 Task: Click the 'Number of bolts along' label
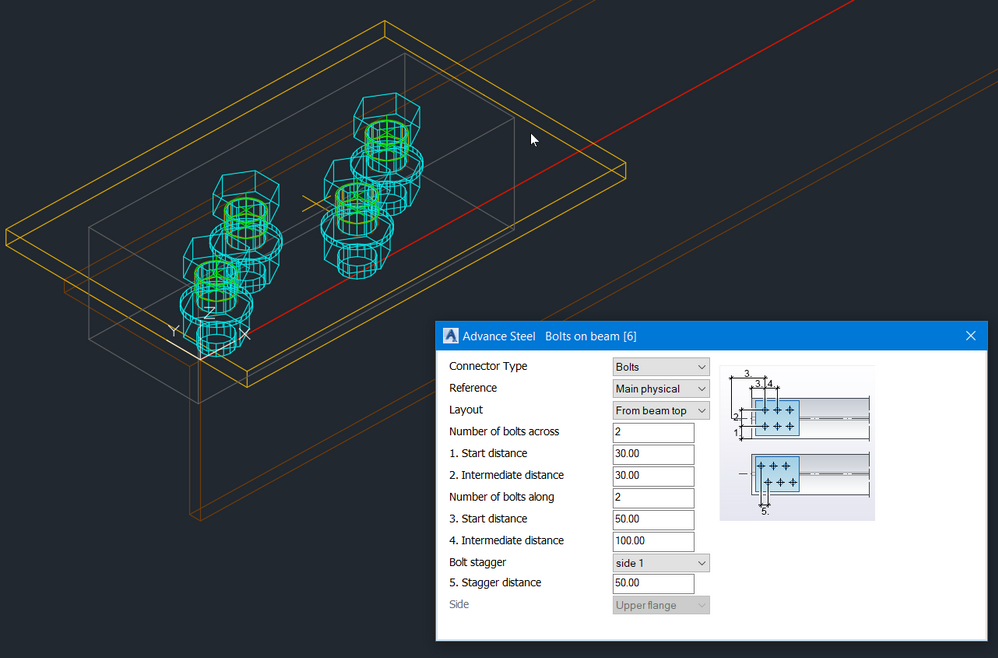coord(502,497)
